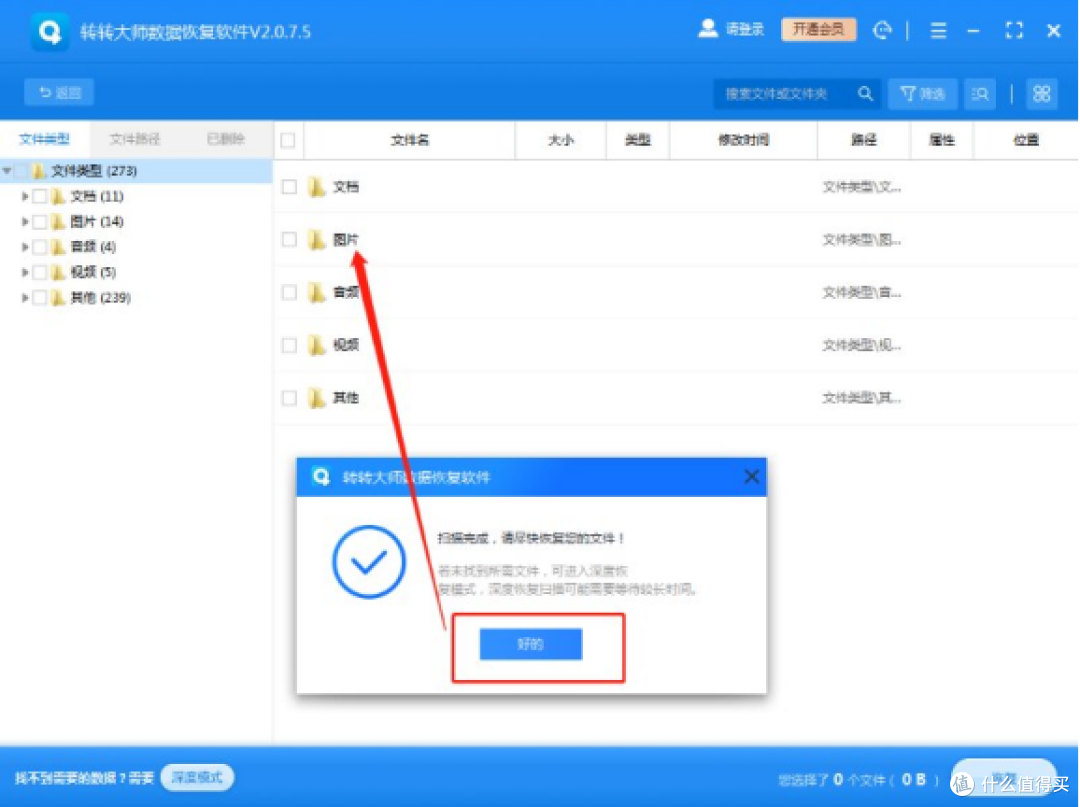Image resolution: width=1080 pixels, height=807 pixels.
Task: Check the 视频 (5) tree checkbox
Action: [40, 273]
